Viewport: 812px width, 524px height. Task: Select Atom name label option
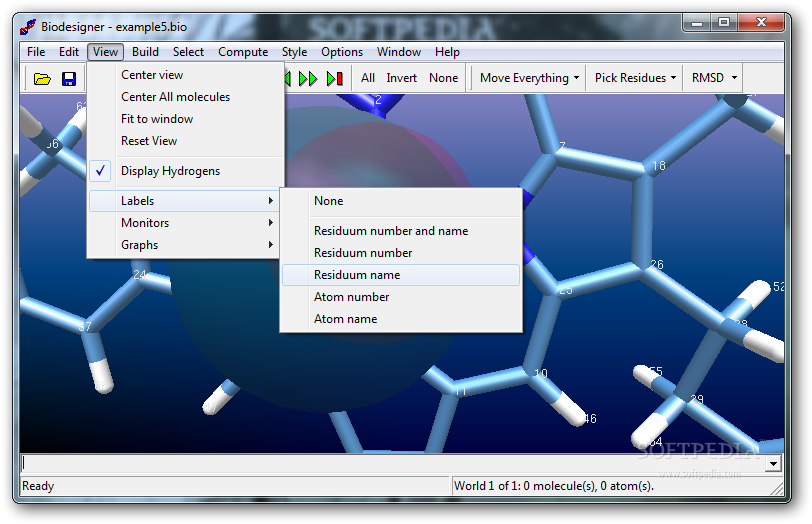[401, 319]
